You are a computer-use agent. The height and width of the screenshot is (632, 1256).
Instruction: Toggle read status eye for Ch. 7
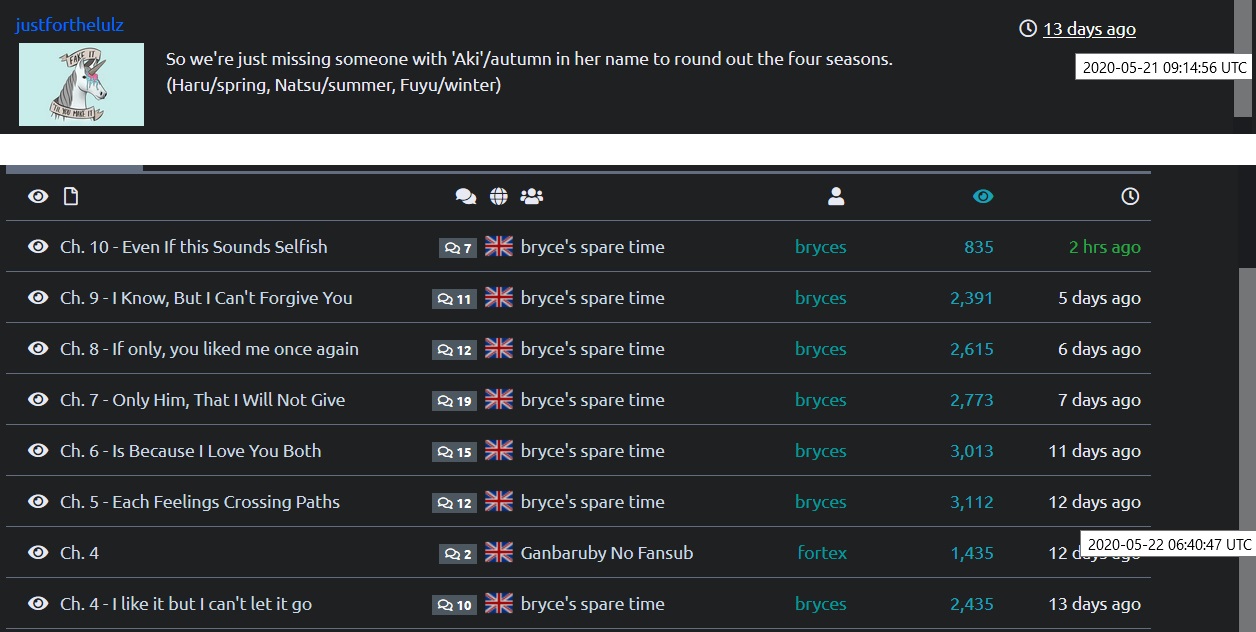tap(38, 400)
